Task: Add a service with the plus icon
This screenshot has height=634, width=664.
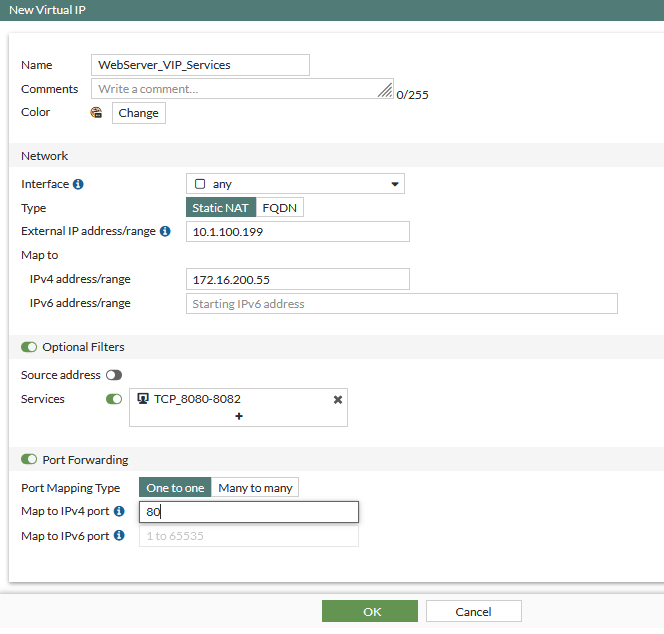Action: coord(238,416)
